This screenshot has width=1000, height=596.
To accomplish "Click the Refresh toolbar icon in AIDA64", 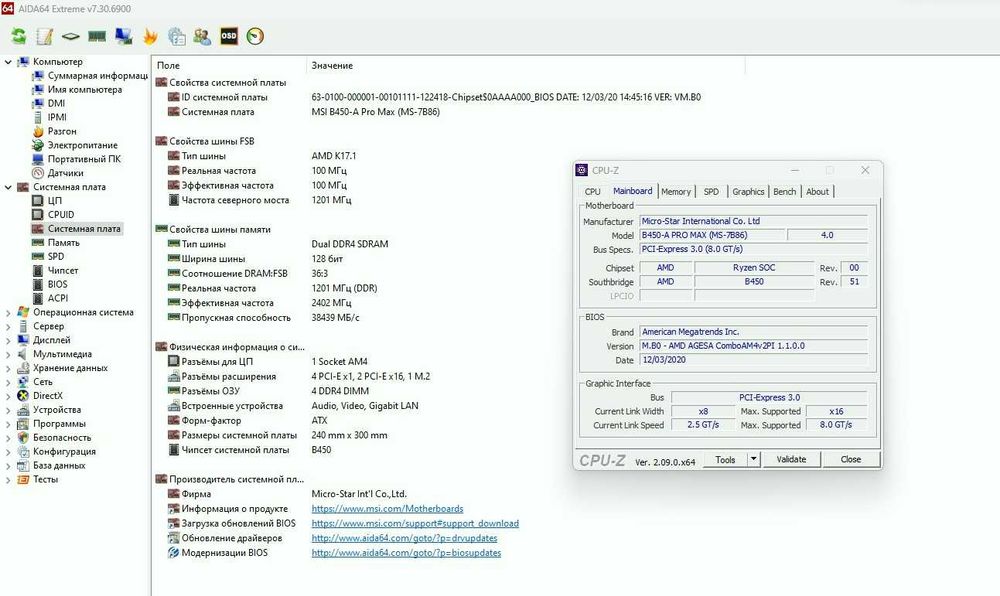I will (18, 36).
